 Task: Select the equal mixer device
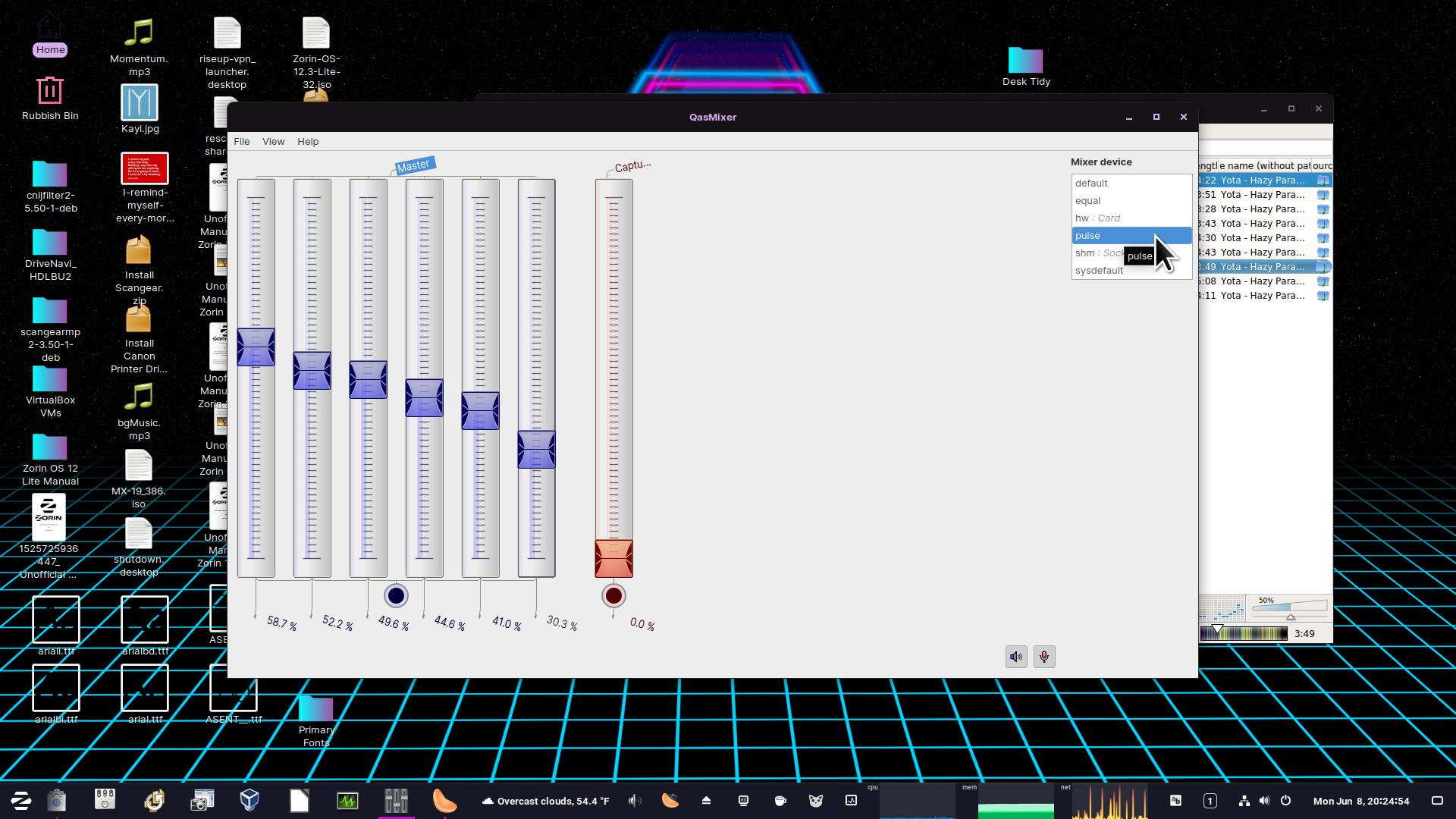1087,201
